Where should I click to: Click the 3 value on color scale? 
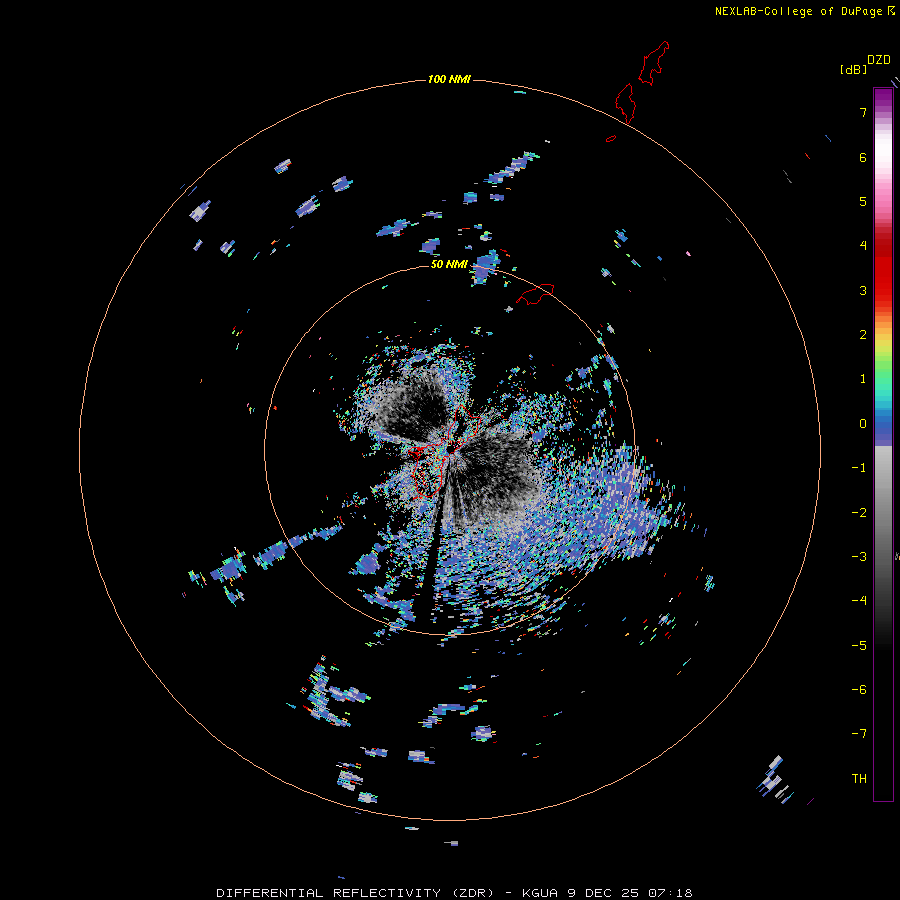coord(863,290)
